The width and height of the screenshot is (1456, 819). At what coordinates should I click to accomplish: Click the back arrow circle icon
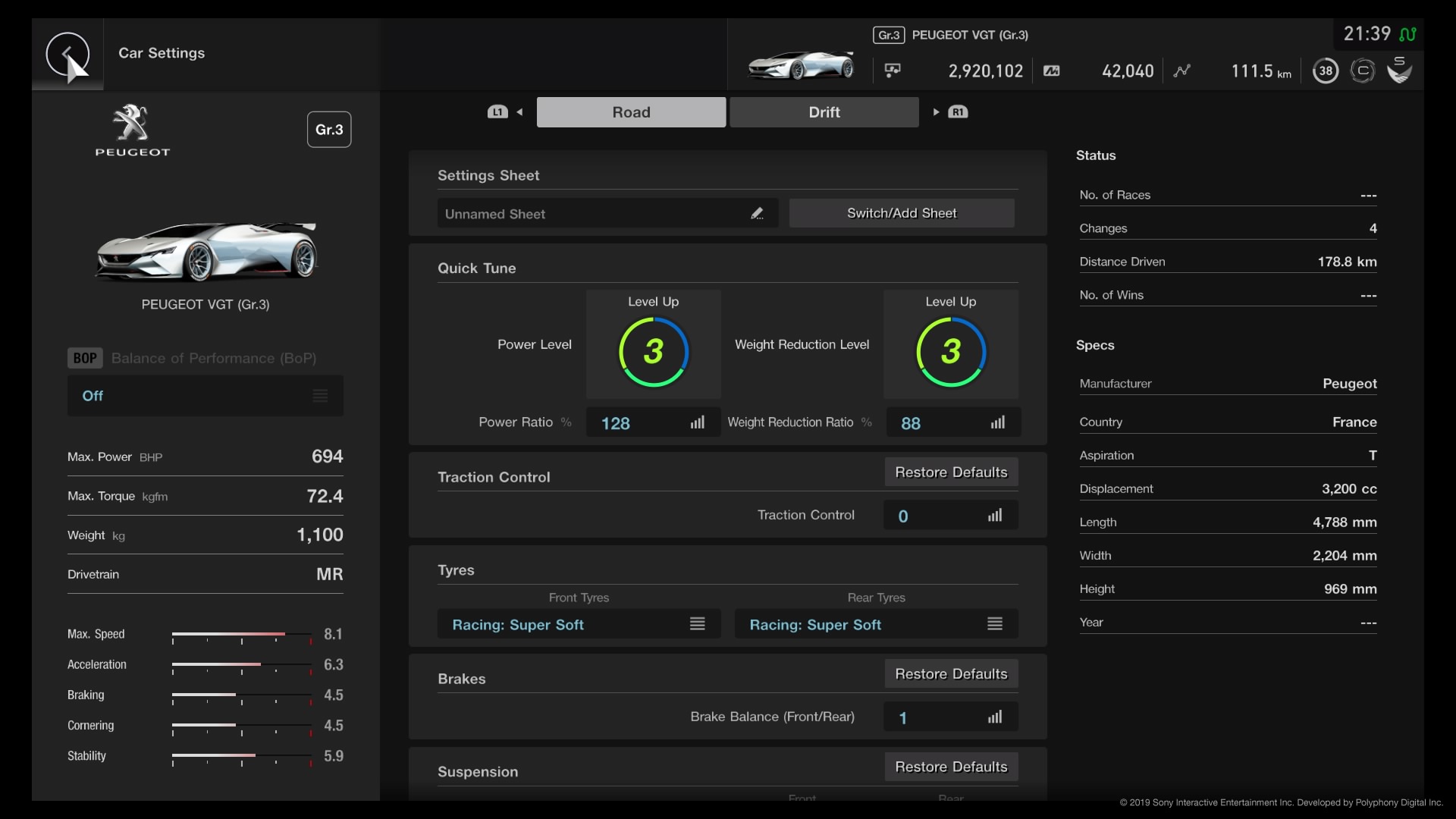(x=67, y=55)
